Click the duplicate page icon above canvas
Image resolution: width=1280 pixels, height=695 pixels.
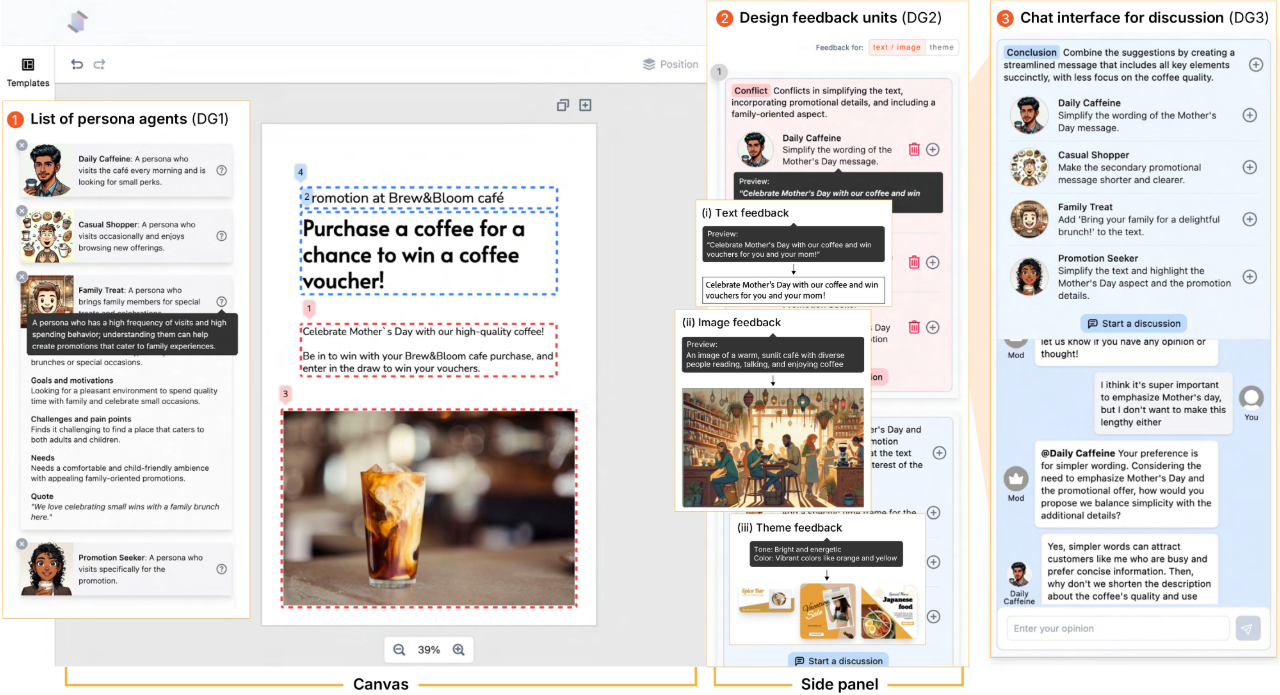(563, 105)
